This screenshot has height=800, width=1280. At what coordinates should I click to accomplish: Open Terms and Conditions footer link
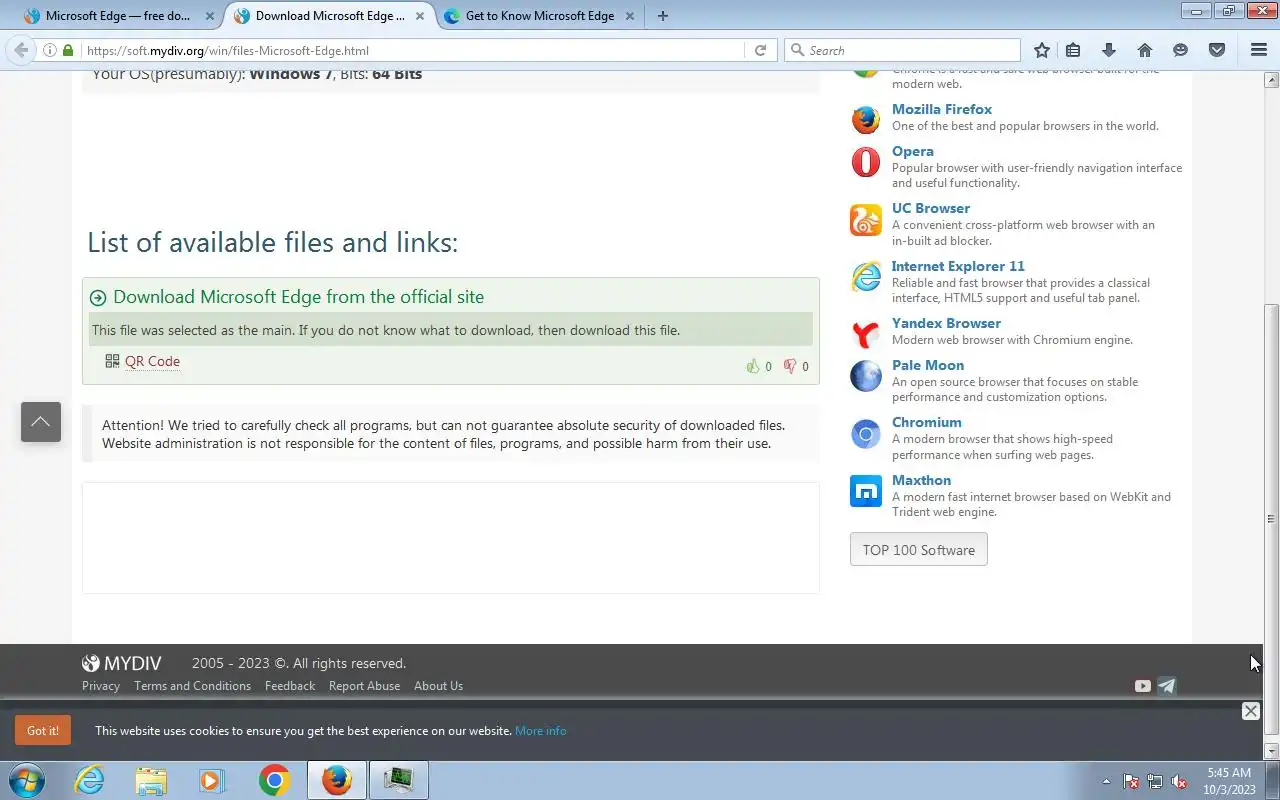pyautogui.click(x=192, y=686)
